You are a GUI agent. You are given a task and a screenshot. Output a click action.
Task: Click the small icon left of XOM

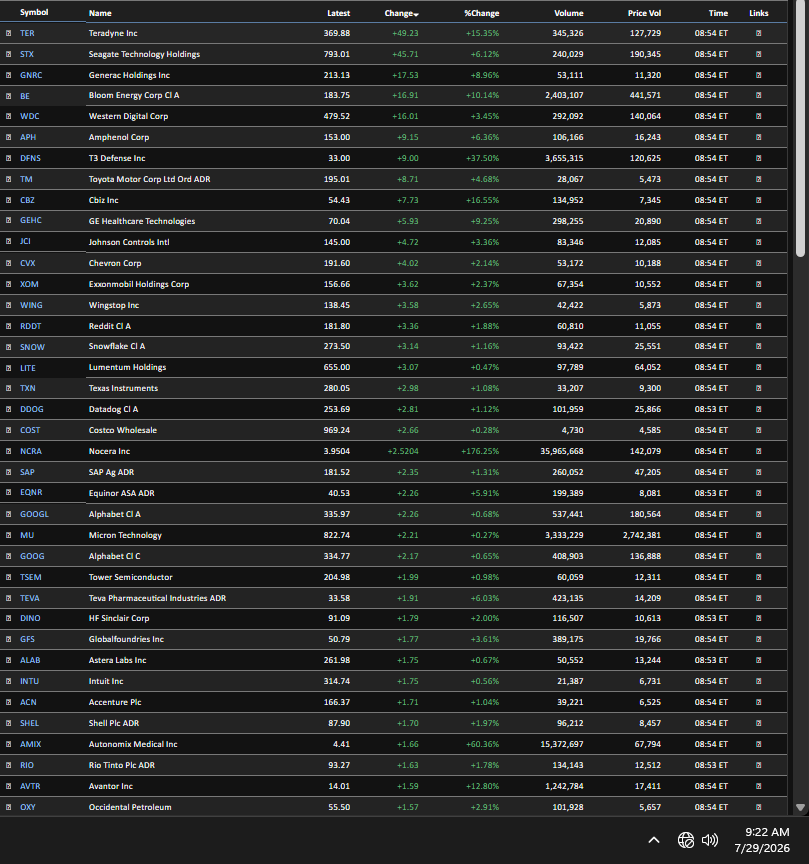click(8, 284)
